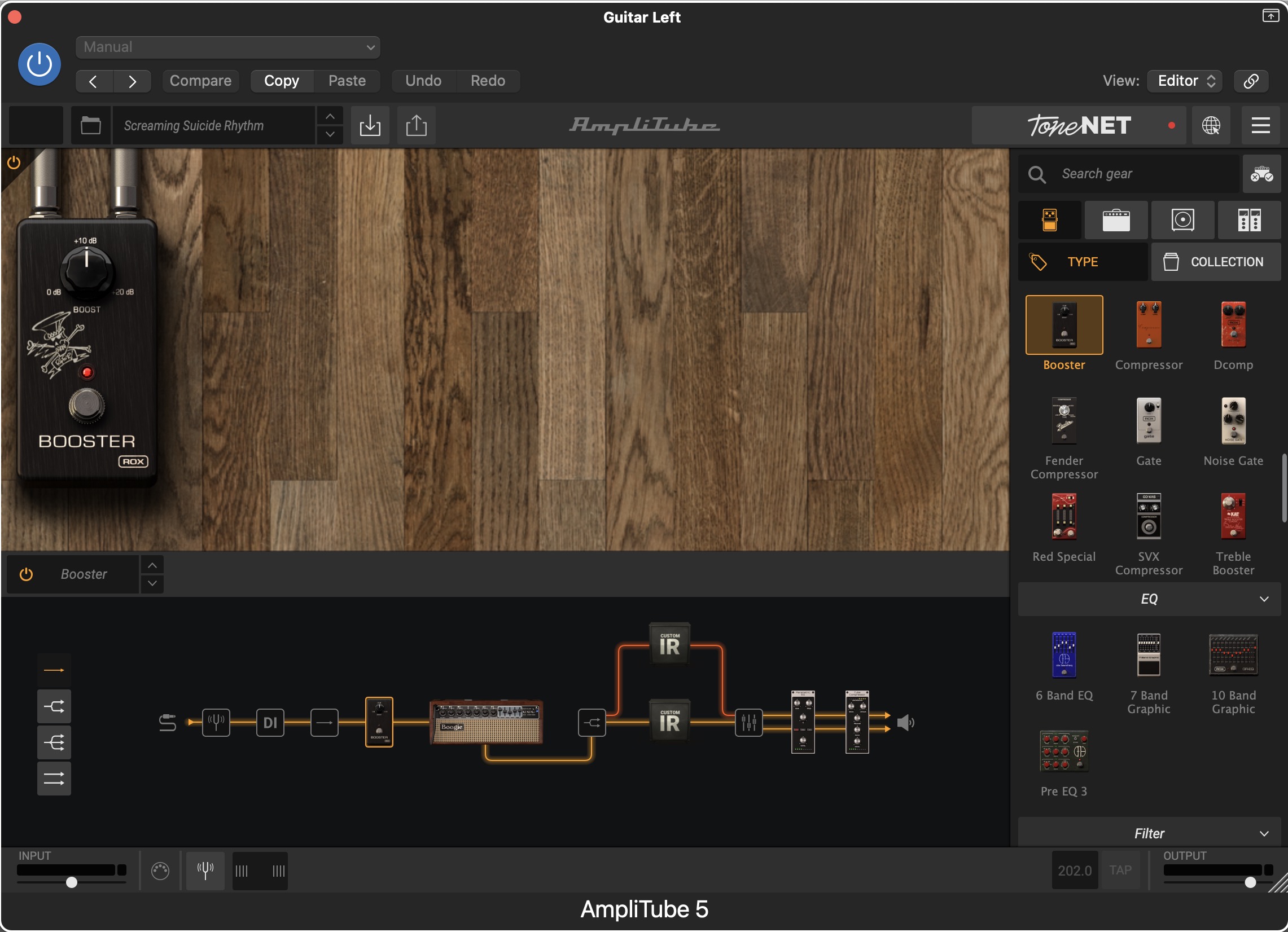Select the amplifier gear category tab
The height and width of the screenshot is (932, 1288).
1116,220
